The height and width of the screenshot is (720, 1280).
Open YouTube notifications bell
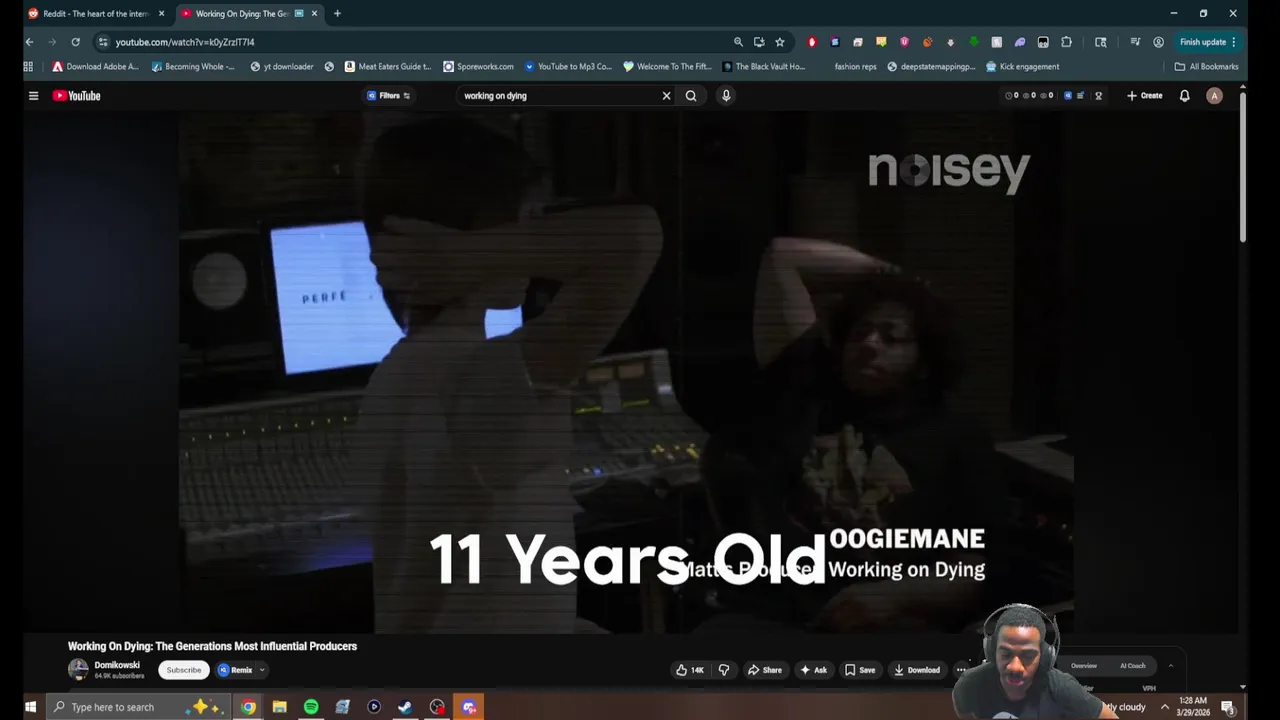pyautogui.click(x=1184, y=96)
